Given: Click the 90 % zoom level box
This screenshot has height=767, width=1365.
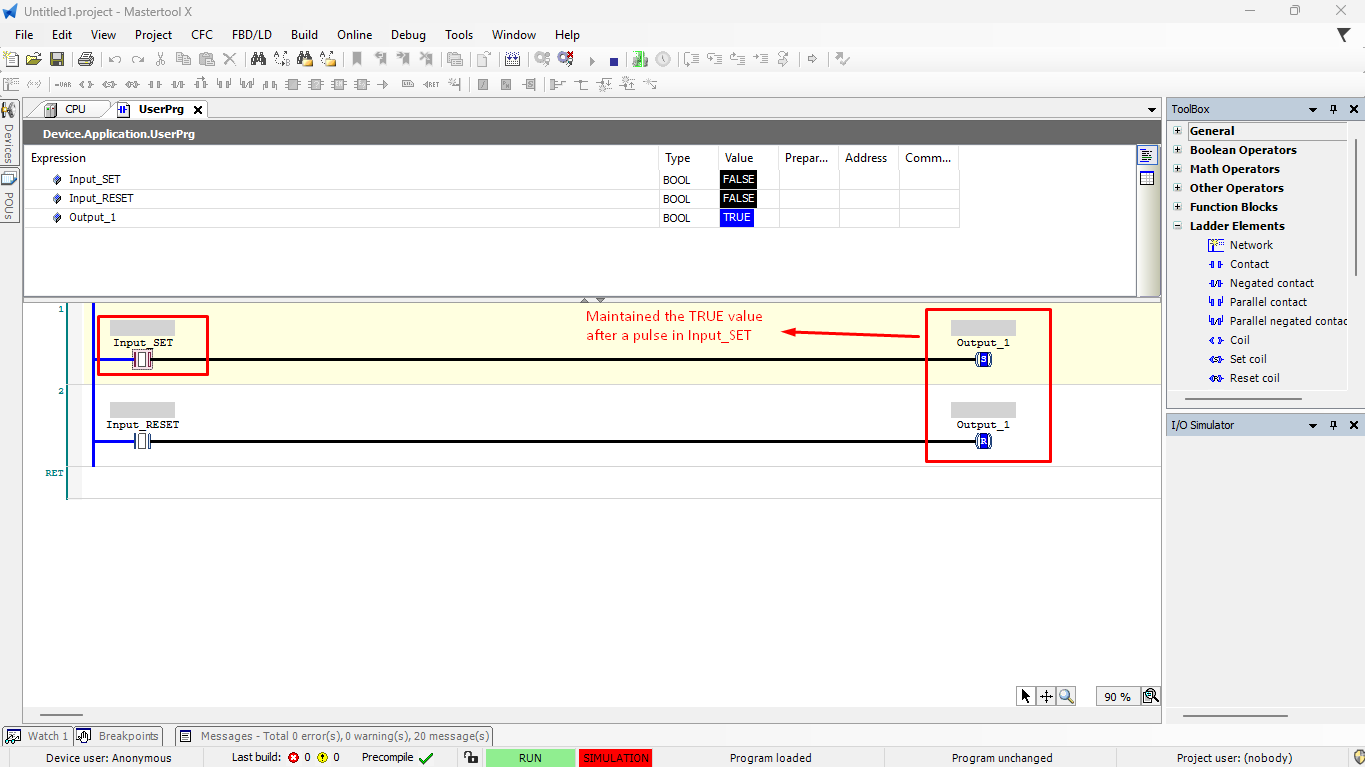Looking at the screenshot, I should tap(1117, 697).
